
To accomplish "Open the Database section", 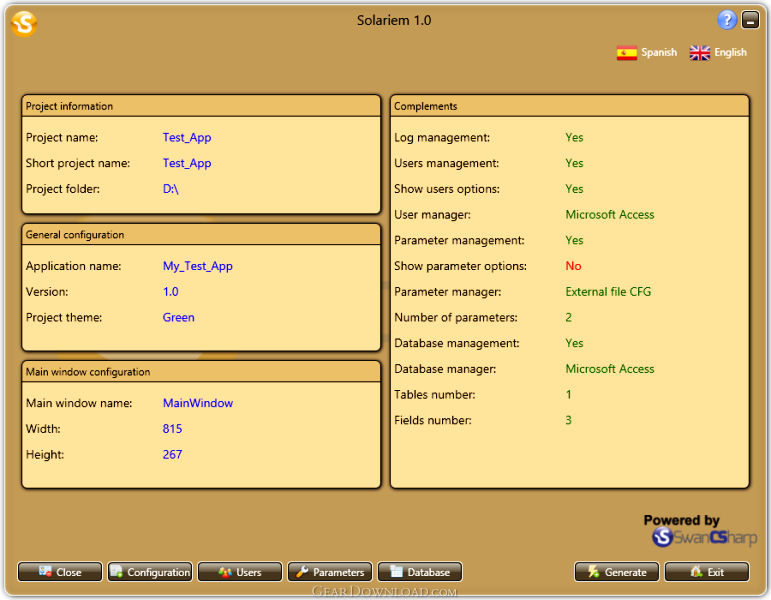I will tap(420, 572).
